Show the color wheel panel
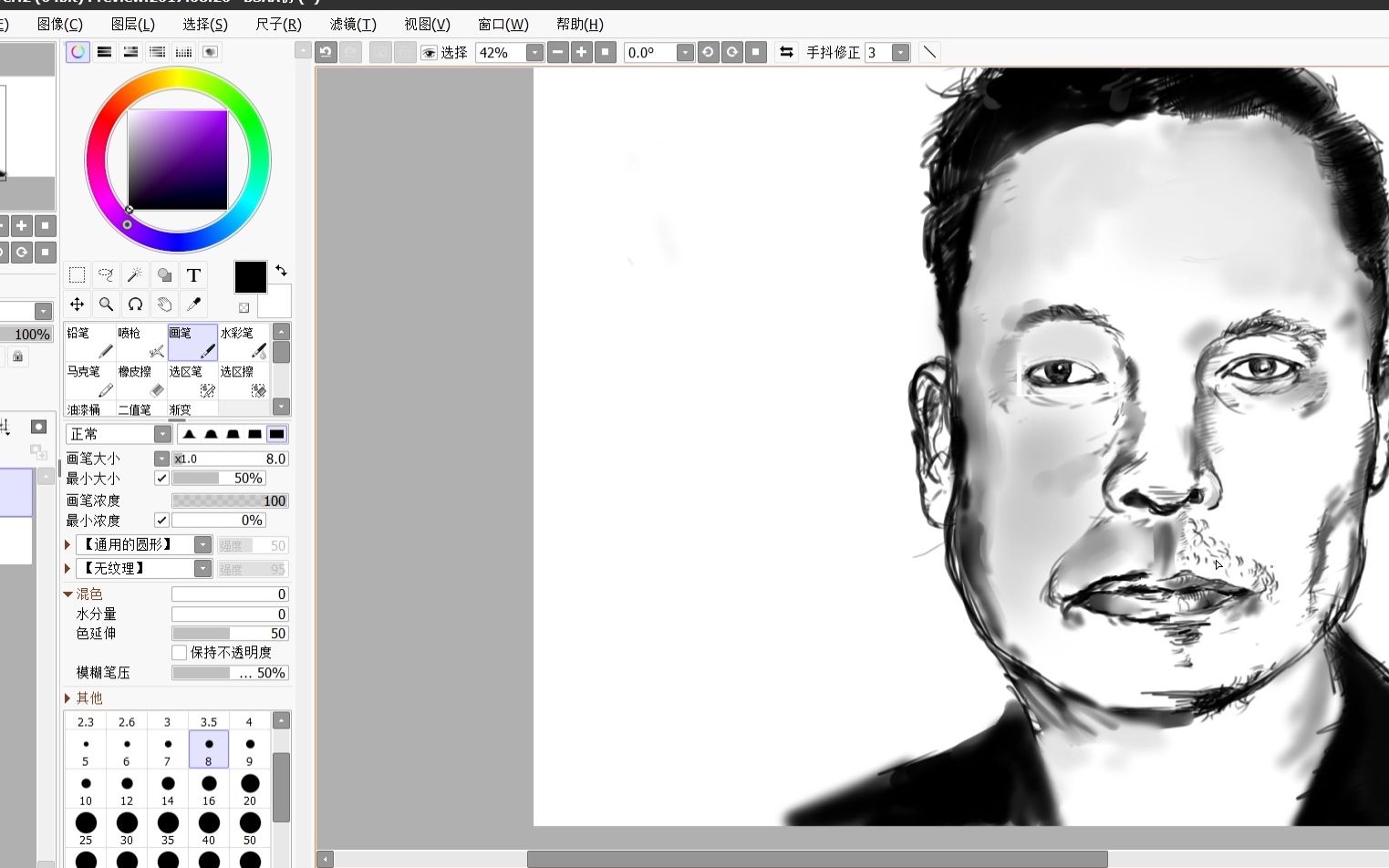This screenshot has width=1389, height=868. (78, 52)
